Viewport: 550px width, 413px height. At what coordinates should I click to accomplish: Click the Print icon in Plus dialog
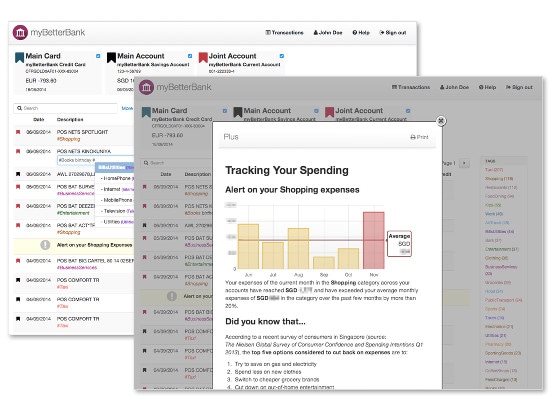413,137
